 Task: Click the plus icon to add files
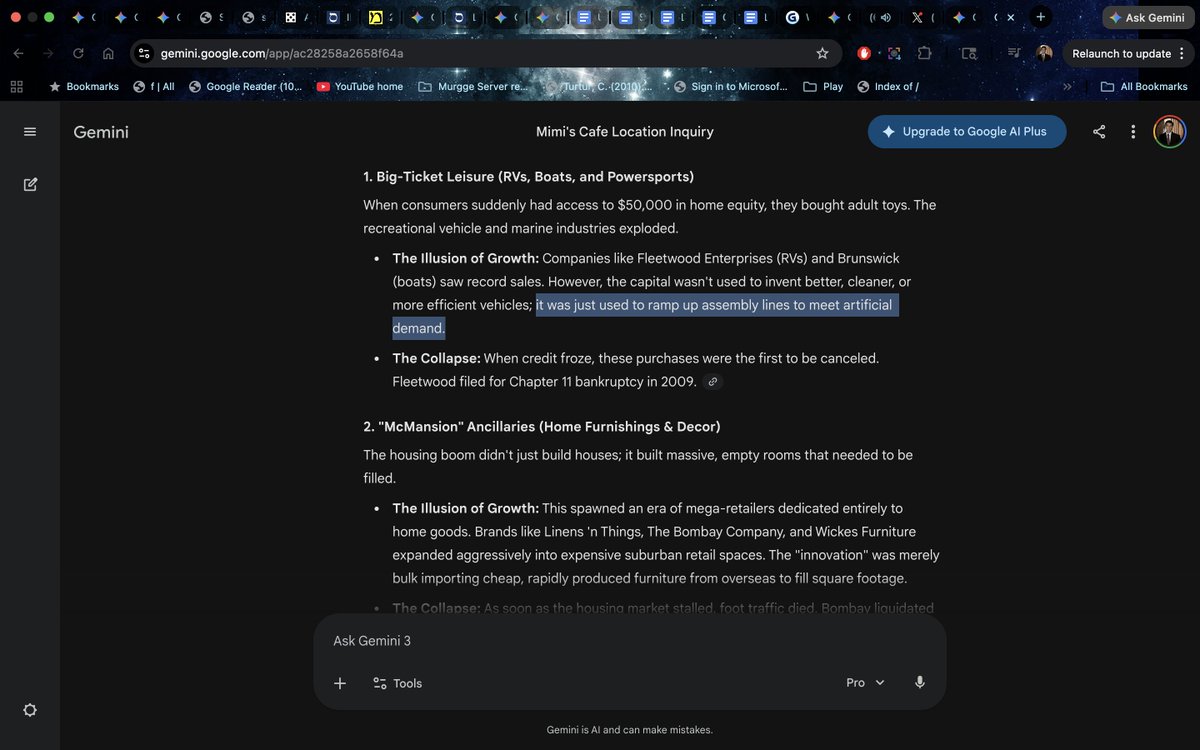340,683
